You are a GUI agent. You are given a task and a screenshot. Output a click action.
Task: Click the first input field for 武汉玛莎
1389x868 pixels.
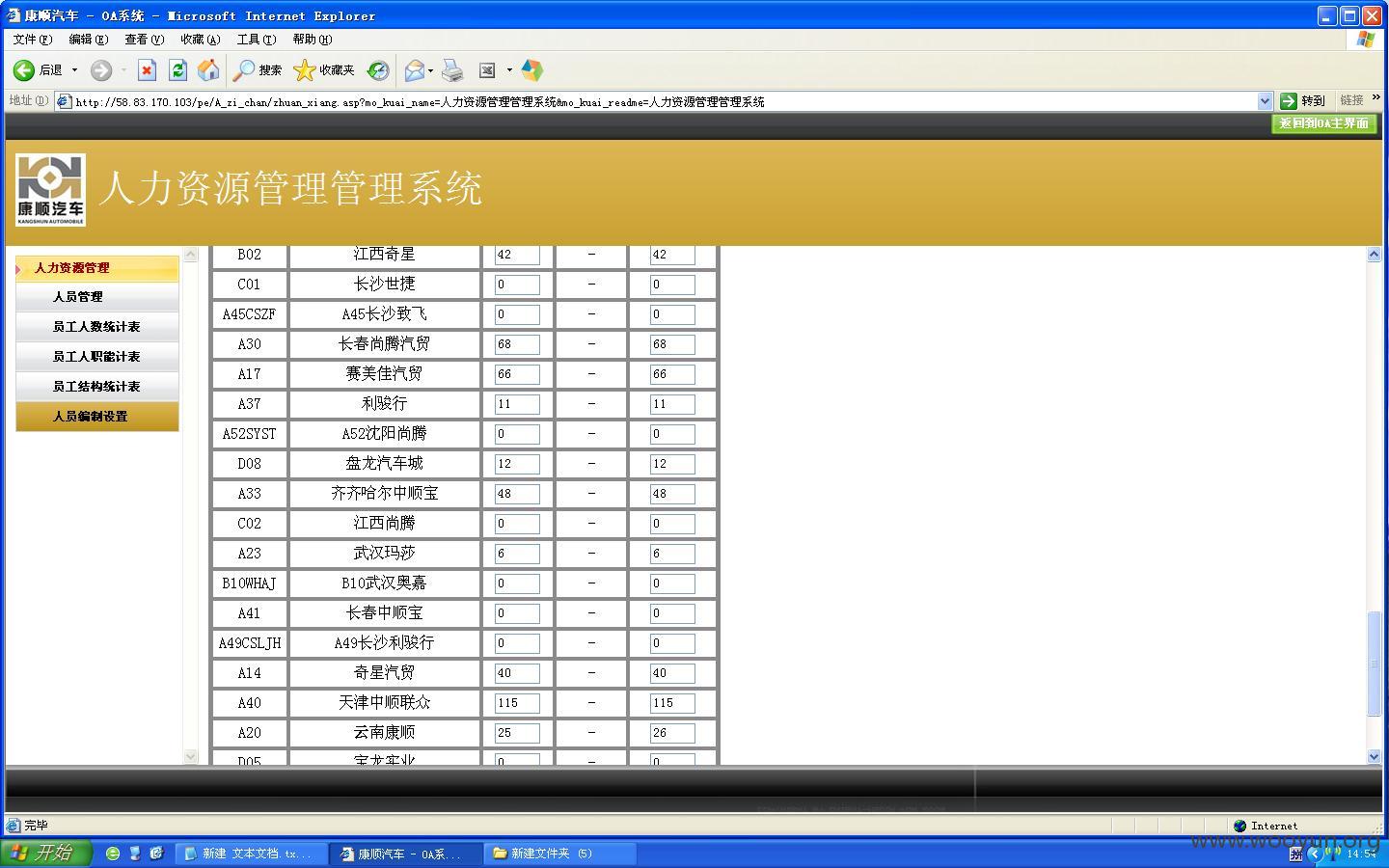(x=517, y=554)
